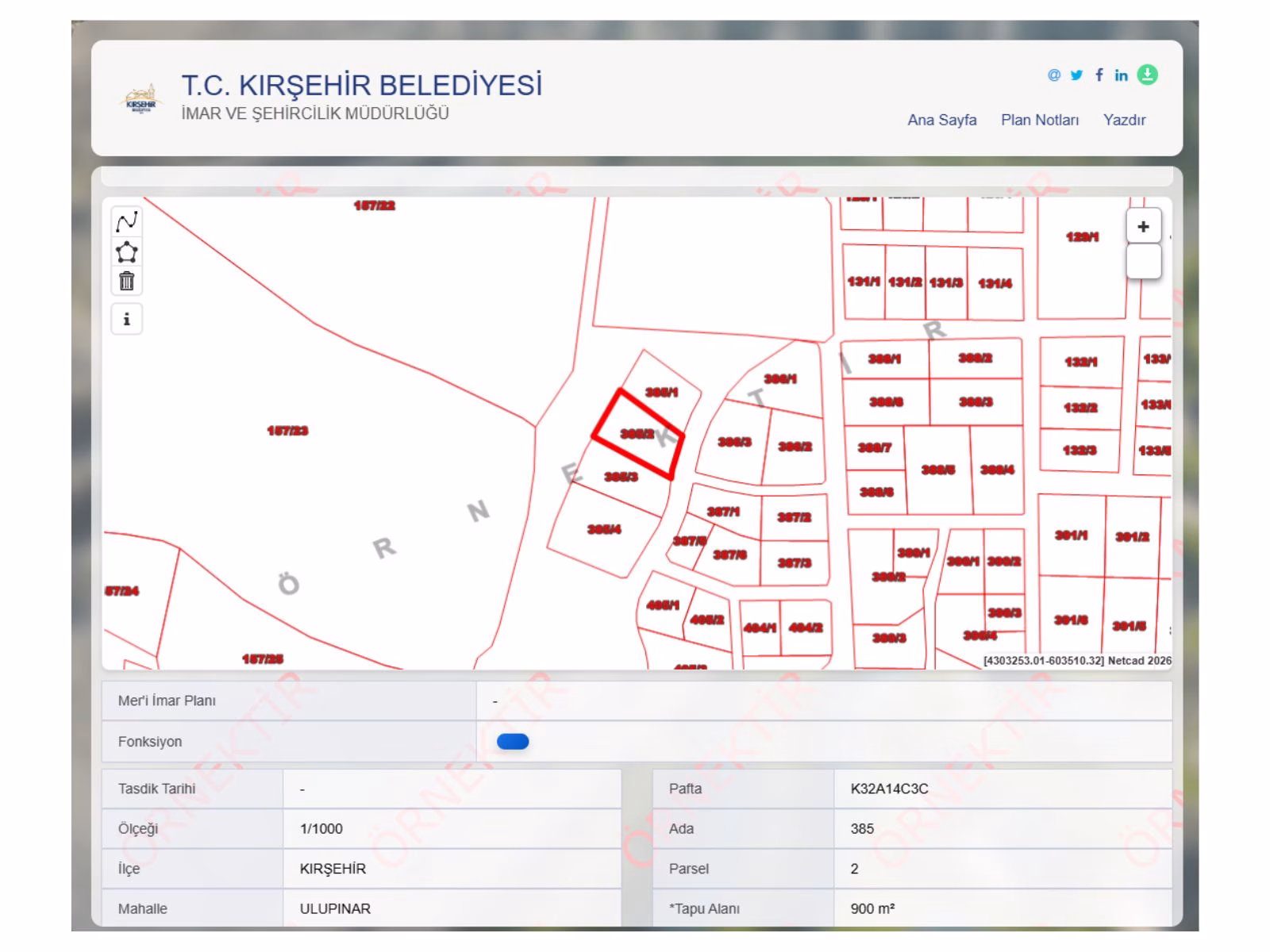
Task: Open the LinkedIn icon
Action: tap(1121, 75)
